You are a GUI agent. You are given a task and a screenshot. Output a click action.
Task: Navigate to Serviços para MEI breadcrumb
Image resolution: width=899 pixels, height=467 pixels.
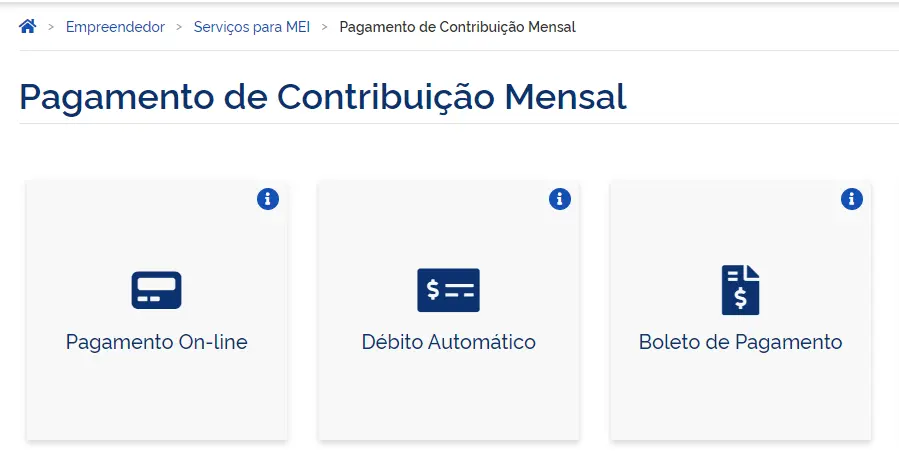tap(251, 27)
